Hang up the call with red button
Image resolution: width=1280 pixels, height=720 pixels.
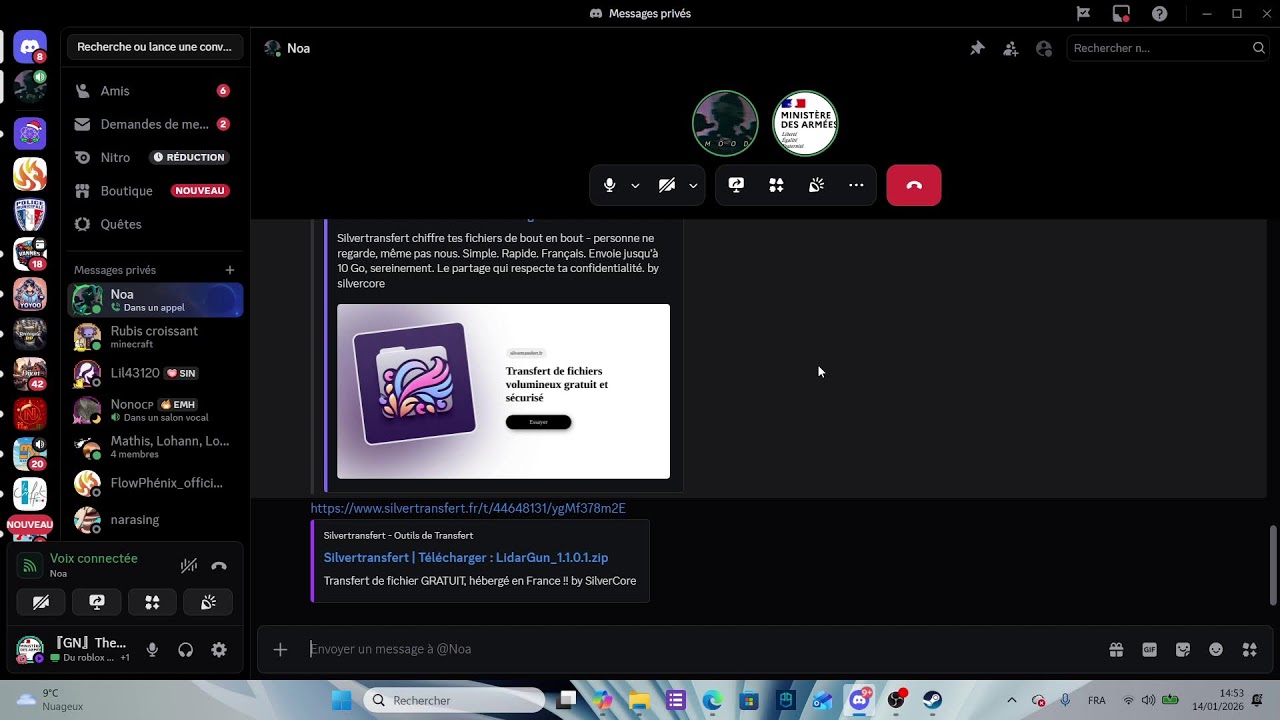tap(914, 185)
